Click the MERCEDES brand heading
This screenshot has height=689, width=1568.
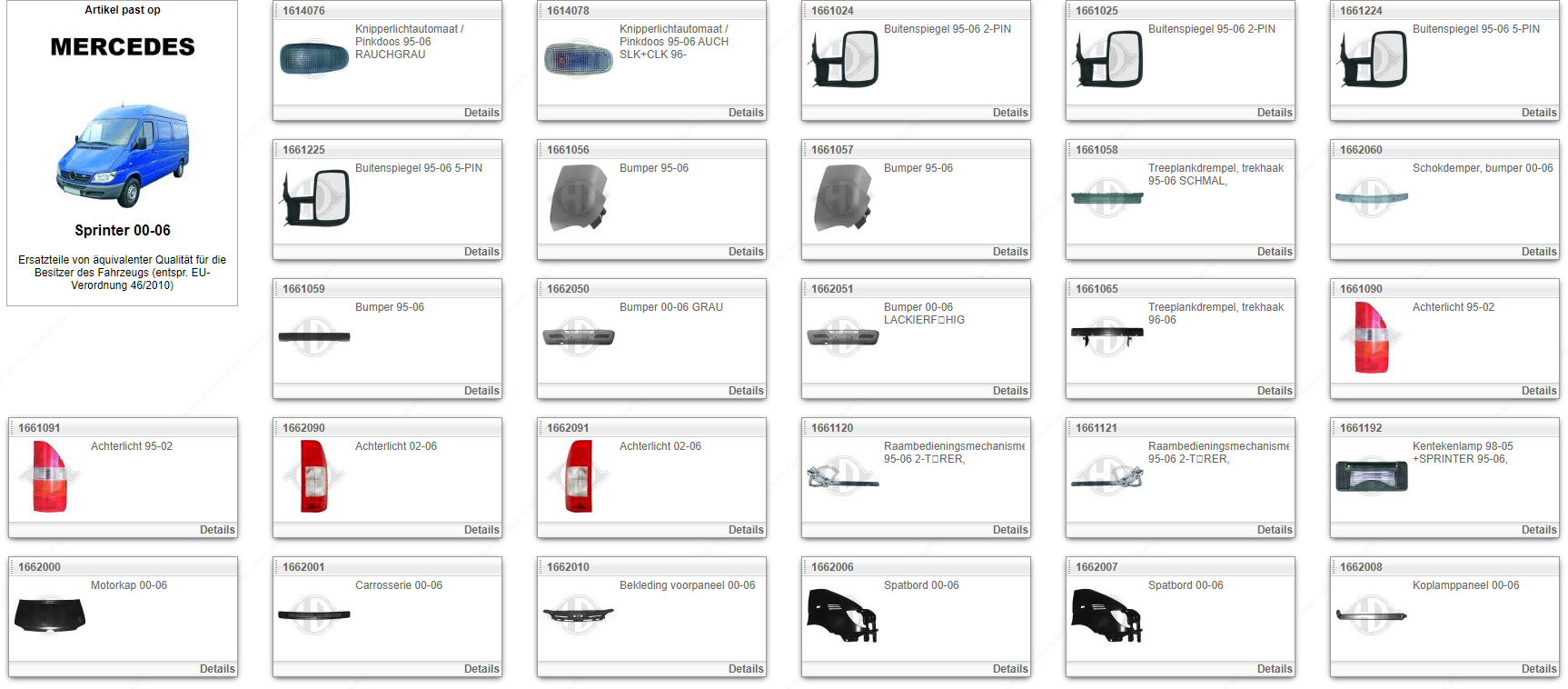123,47
